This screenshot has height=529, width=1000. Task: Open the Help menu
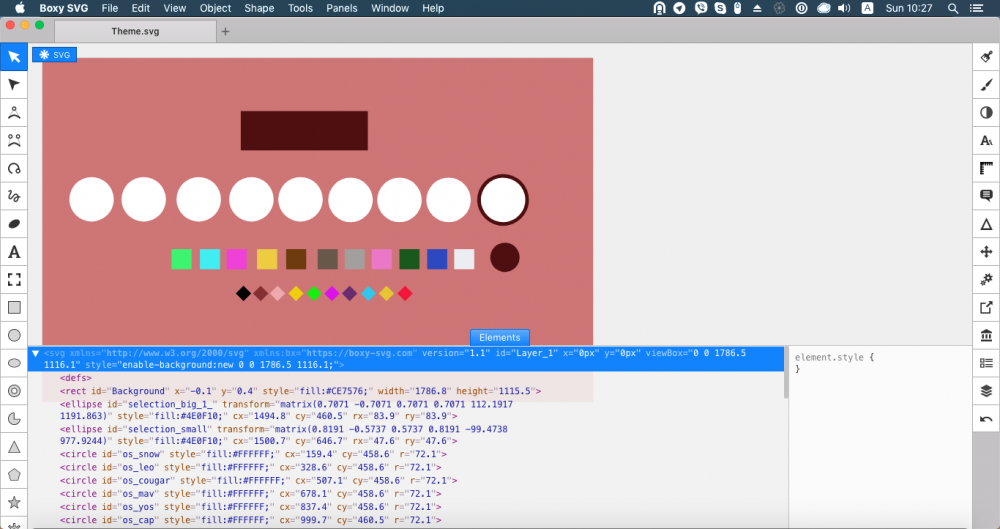coord(432,8)
